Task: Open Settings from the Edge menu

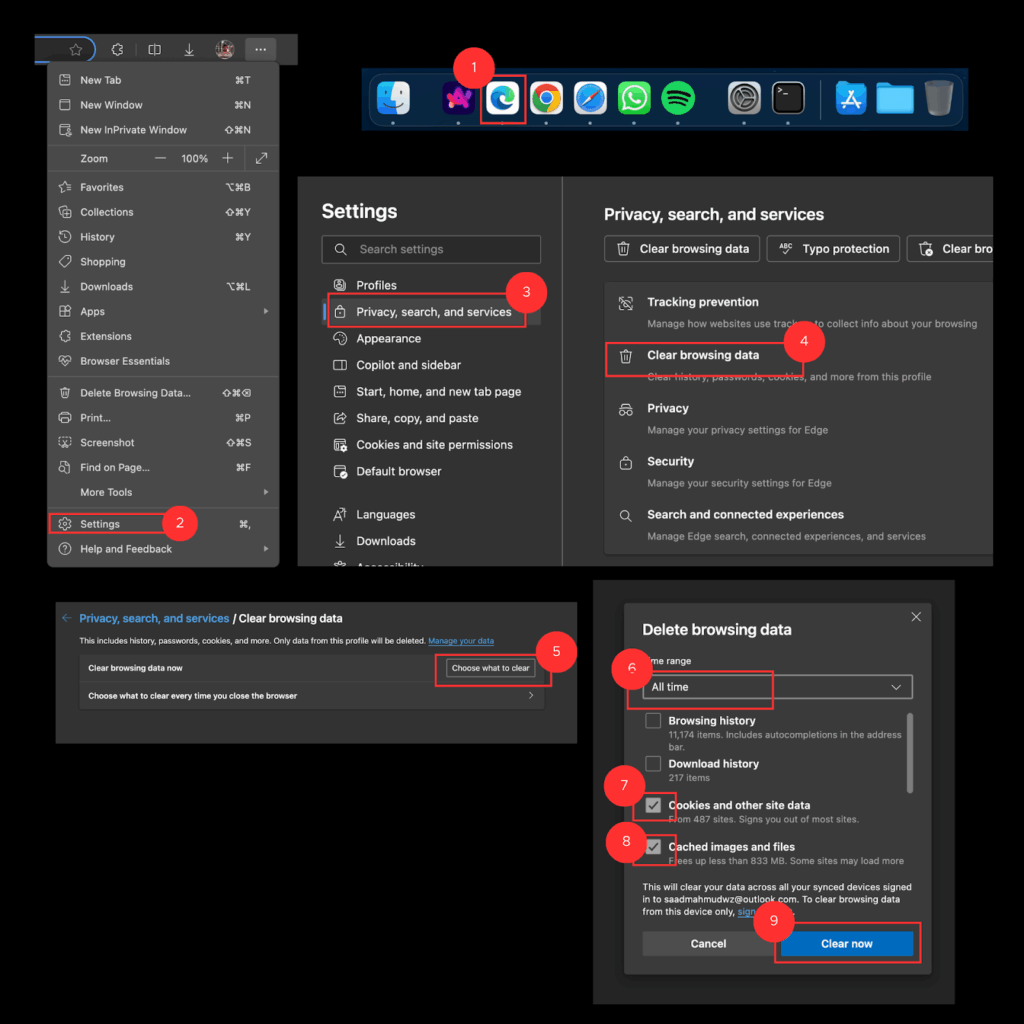Action: coord(163,524)
